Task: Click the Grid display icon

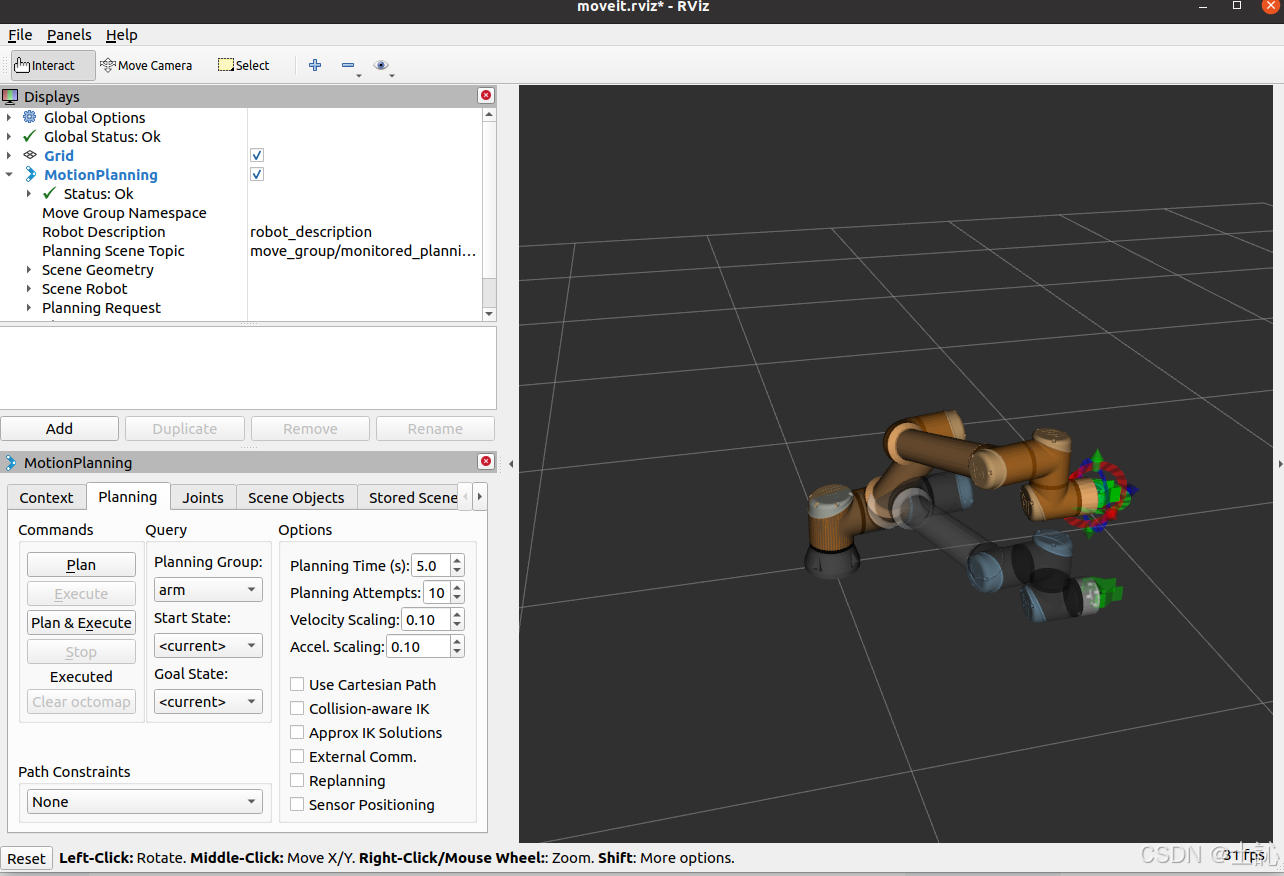Action: click(30, 155)
